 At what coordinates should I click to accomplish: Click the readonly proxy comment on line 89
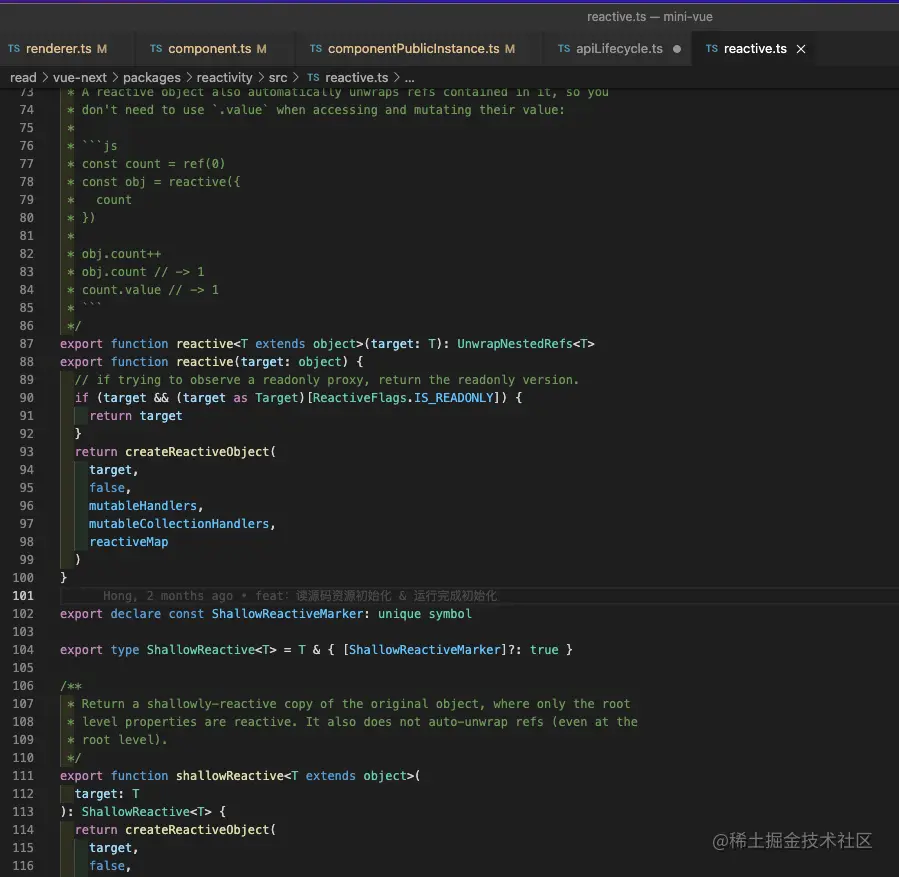[327, 380]
